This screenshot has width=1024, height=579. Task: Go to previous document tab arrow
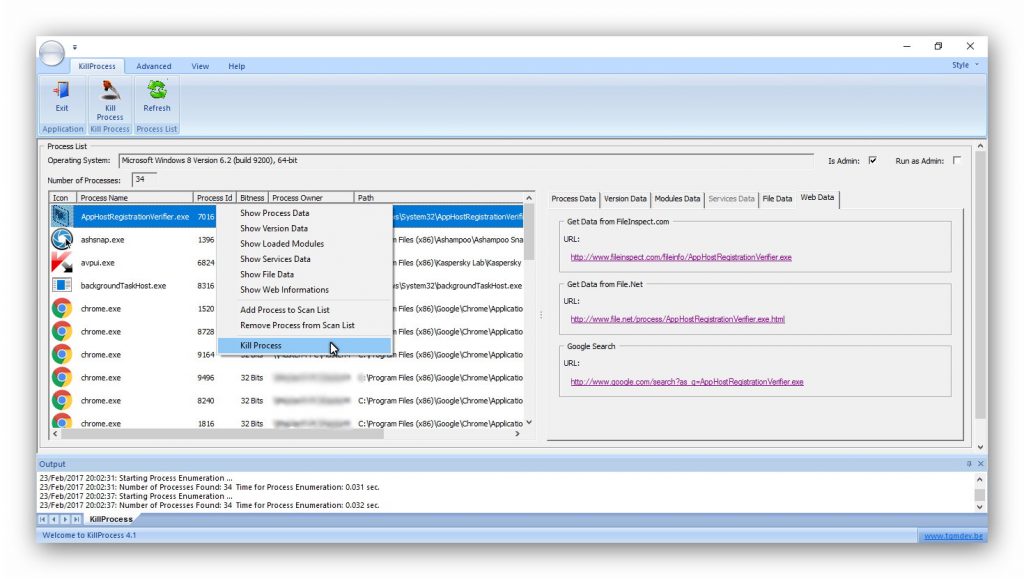point(54,519)
